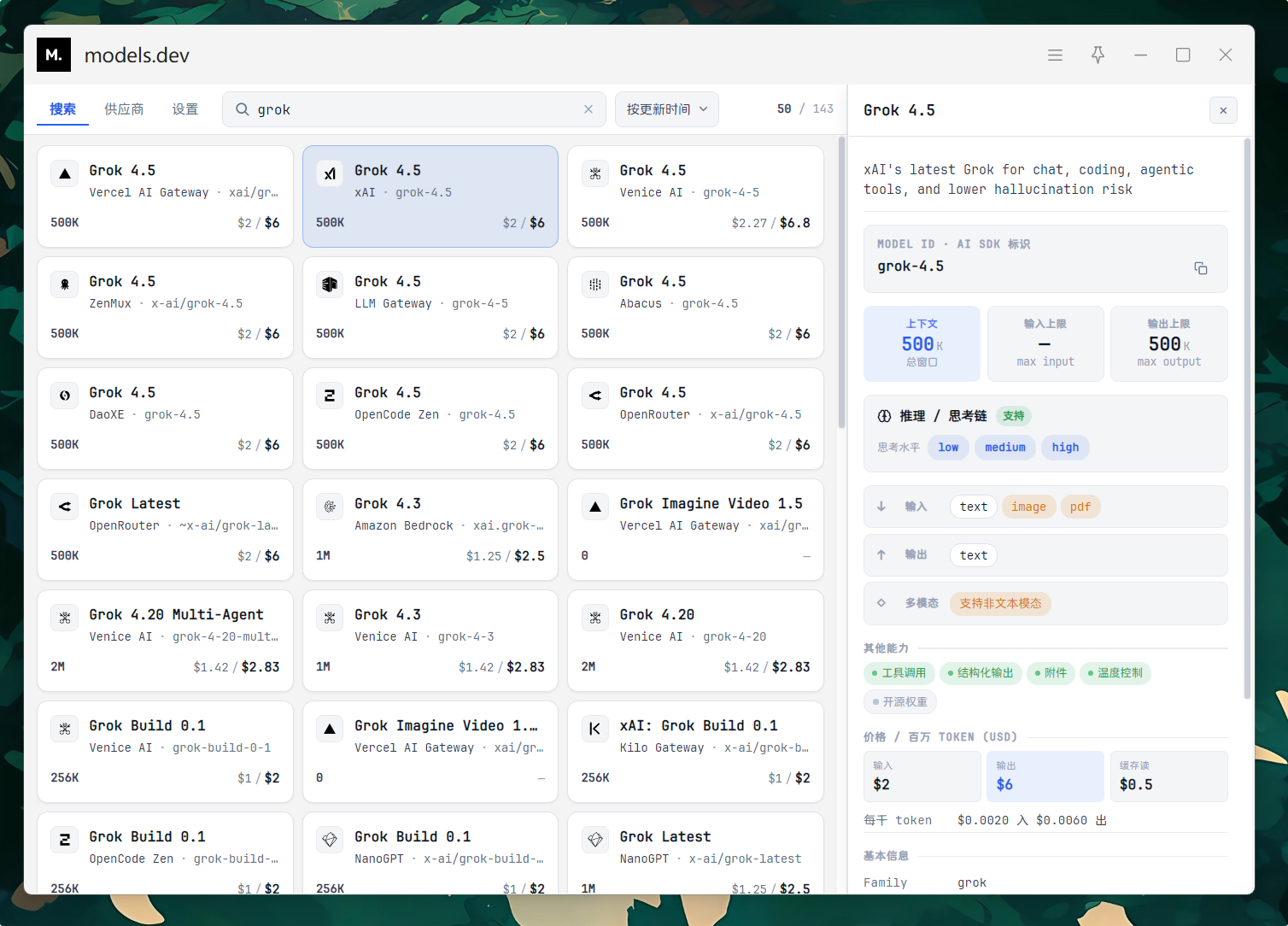Clear the grok search text
Image resolution: width=1288 pixels, height=926 pixels.
click(588, 109)
